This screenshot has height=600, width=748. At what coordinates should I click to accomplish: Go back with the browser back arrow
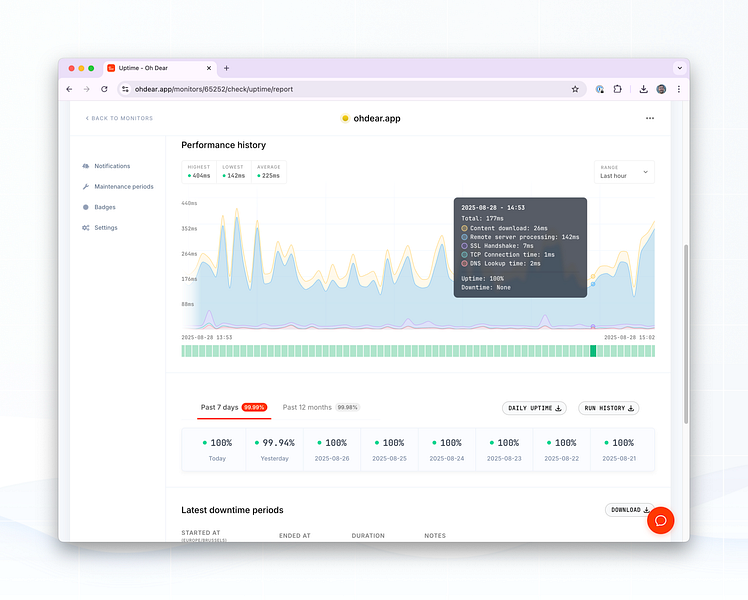pos(70,89)
